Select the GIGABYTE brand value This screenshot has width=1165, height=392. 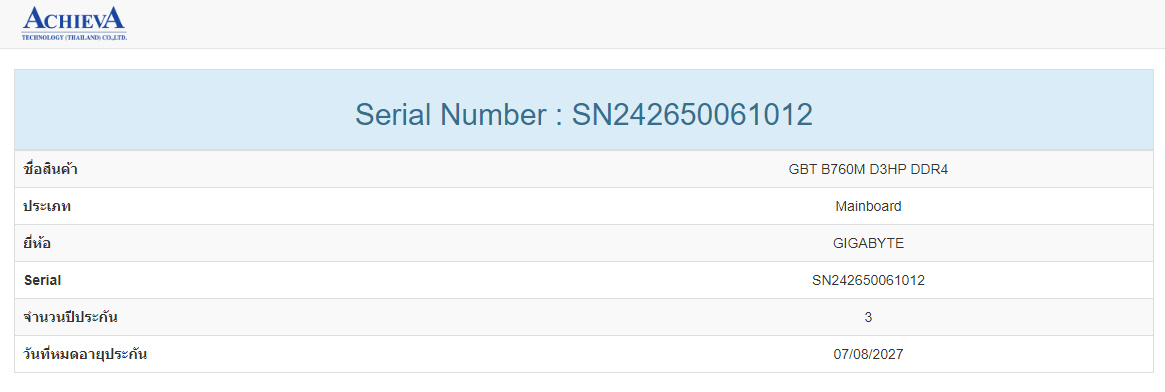pos(868,244)
